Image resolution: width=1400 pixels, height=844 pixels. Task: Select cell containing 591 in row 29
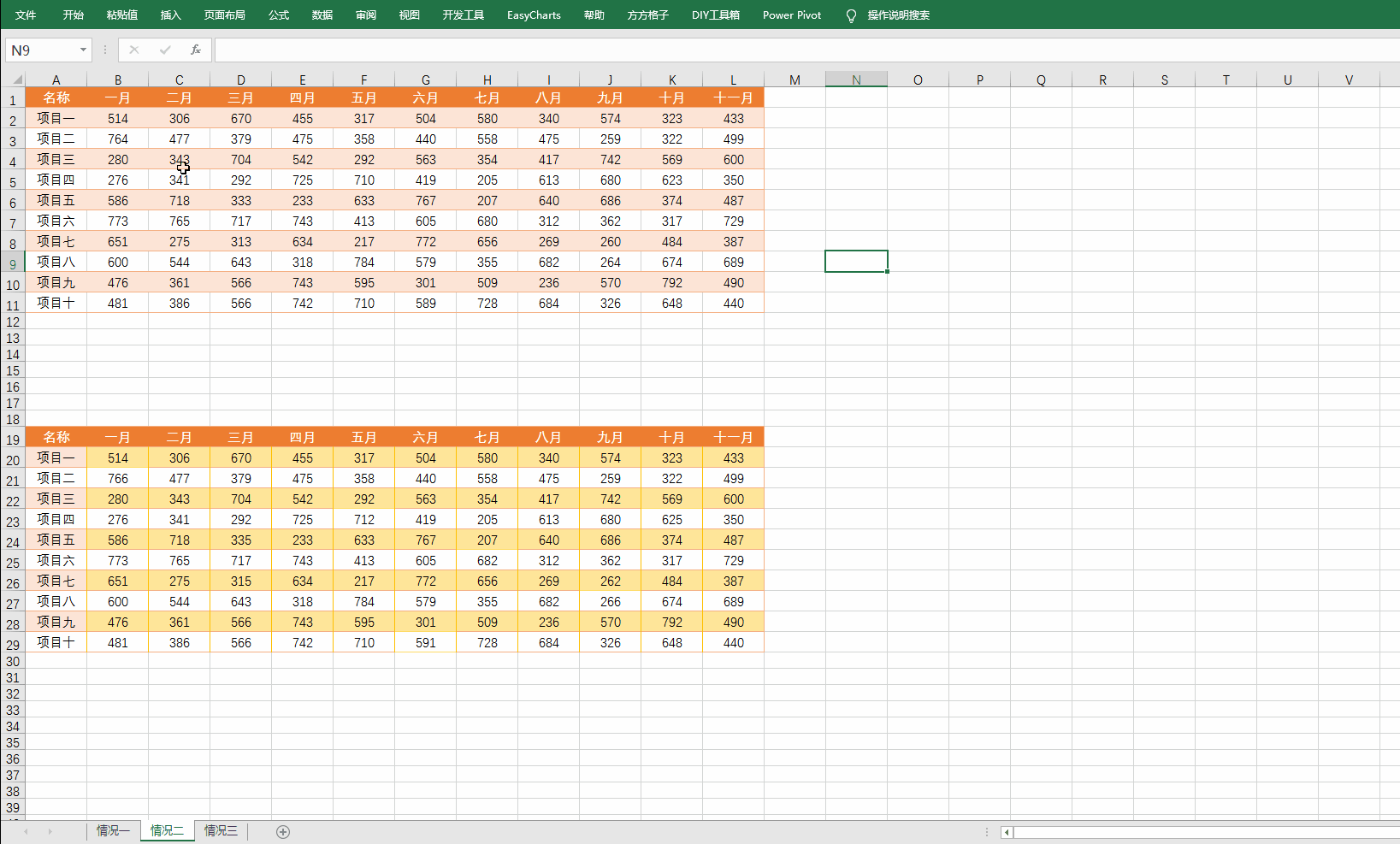click(x=426, y=642)
